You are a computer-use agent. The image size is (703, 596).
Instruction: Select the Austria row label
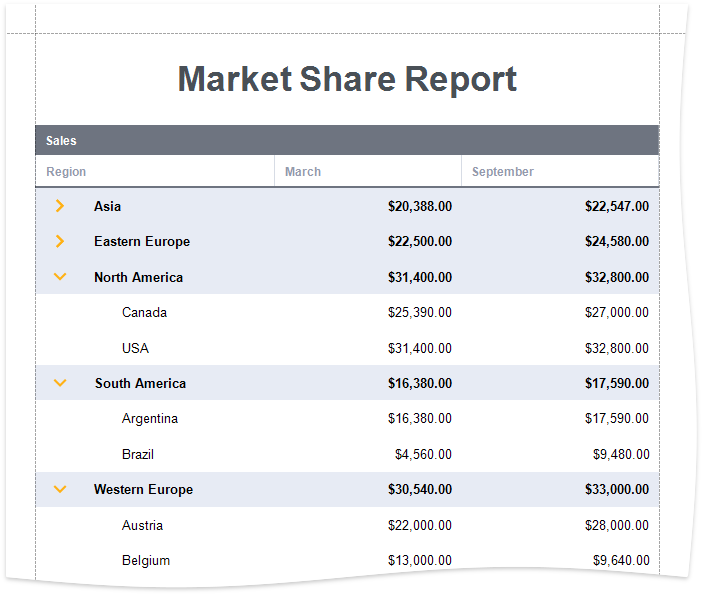(x=142, y=525)
